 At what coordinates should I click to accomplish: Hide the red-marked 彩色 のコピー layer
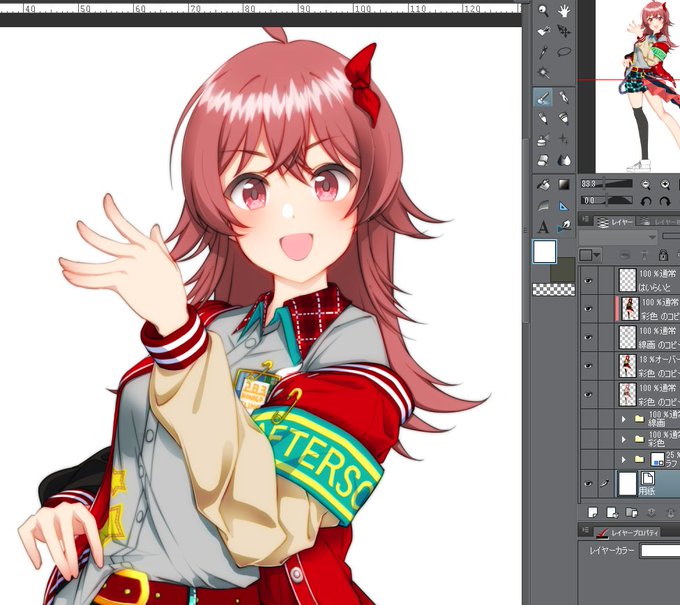pos(588,309)
